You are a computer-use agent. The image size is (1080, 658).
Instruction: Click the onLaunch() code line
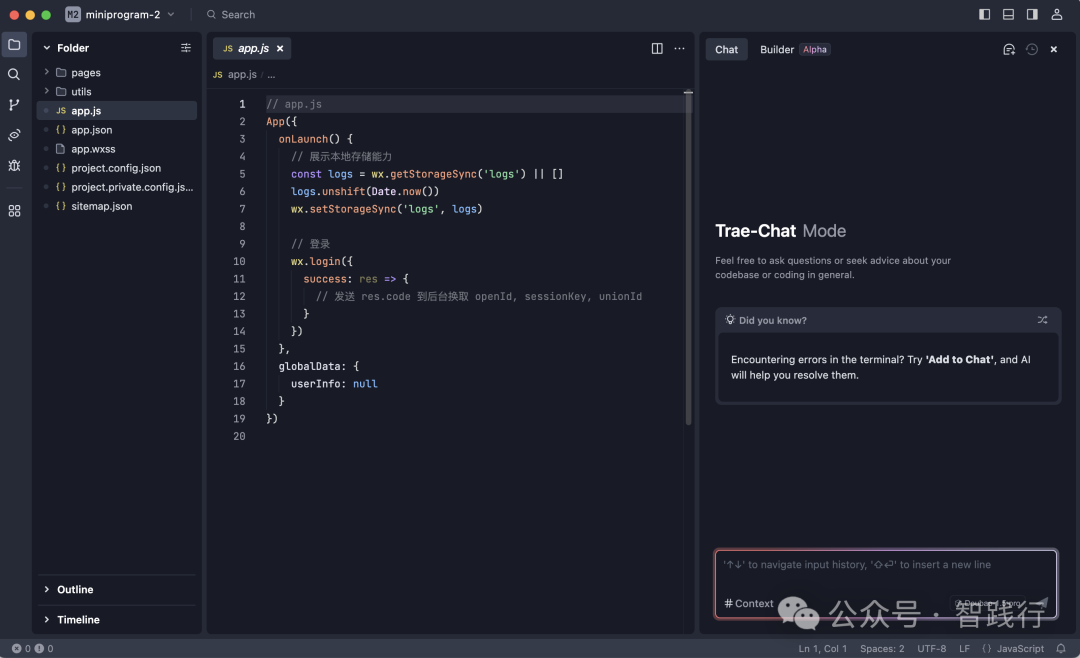coord(315,138)
